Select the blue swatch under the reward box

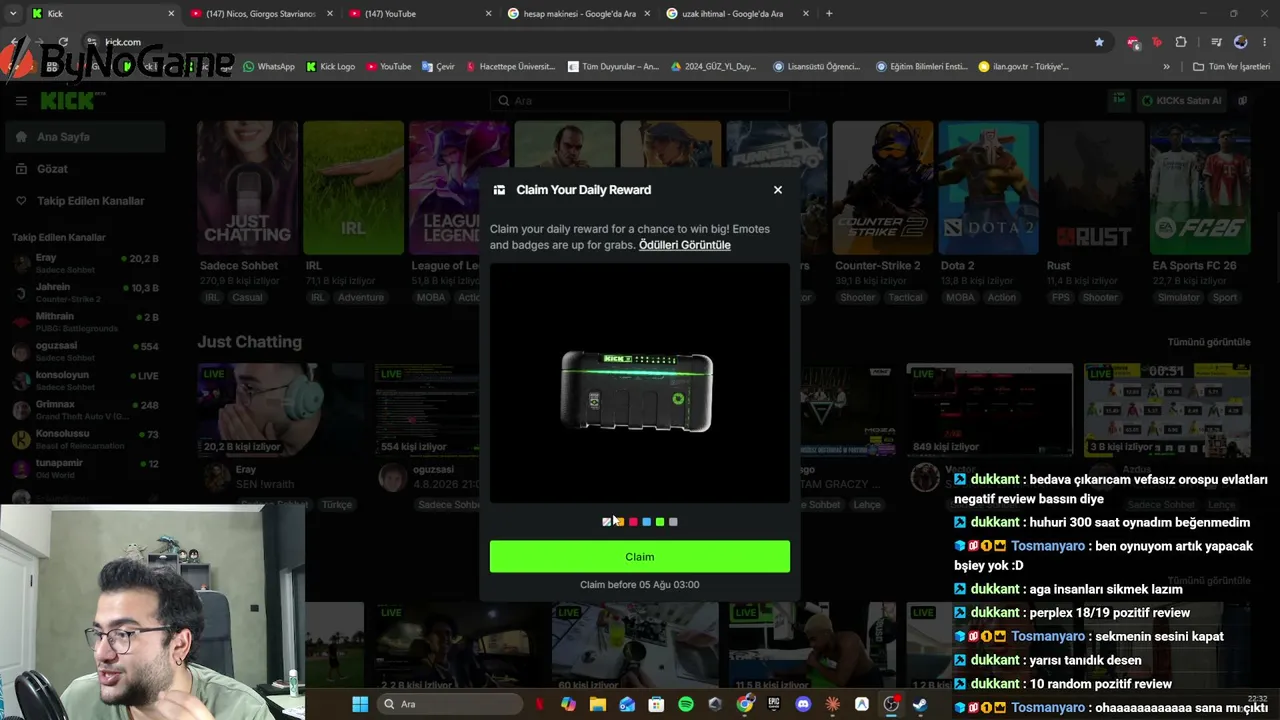pos(646,522)
